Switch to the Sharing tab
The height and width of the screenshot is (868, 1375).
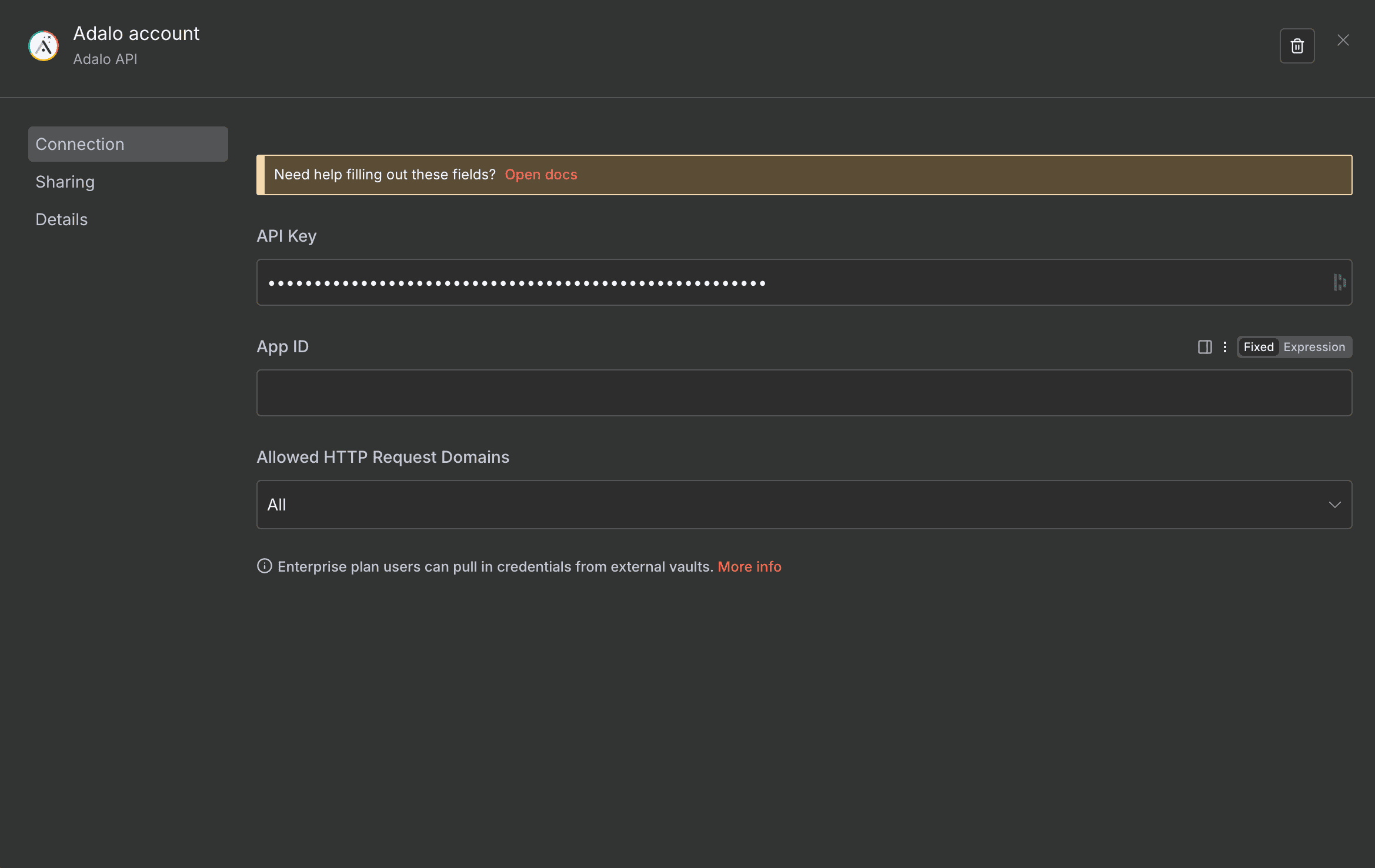click(65, 182)
